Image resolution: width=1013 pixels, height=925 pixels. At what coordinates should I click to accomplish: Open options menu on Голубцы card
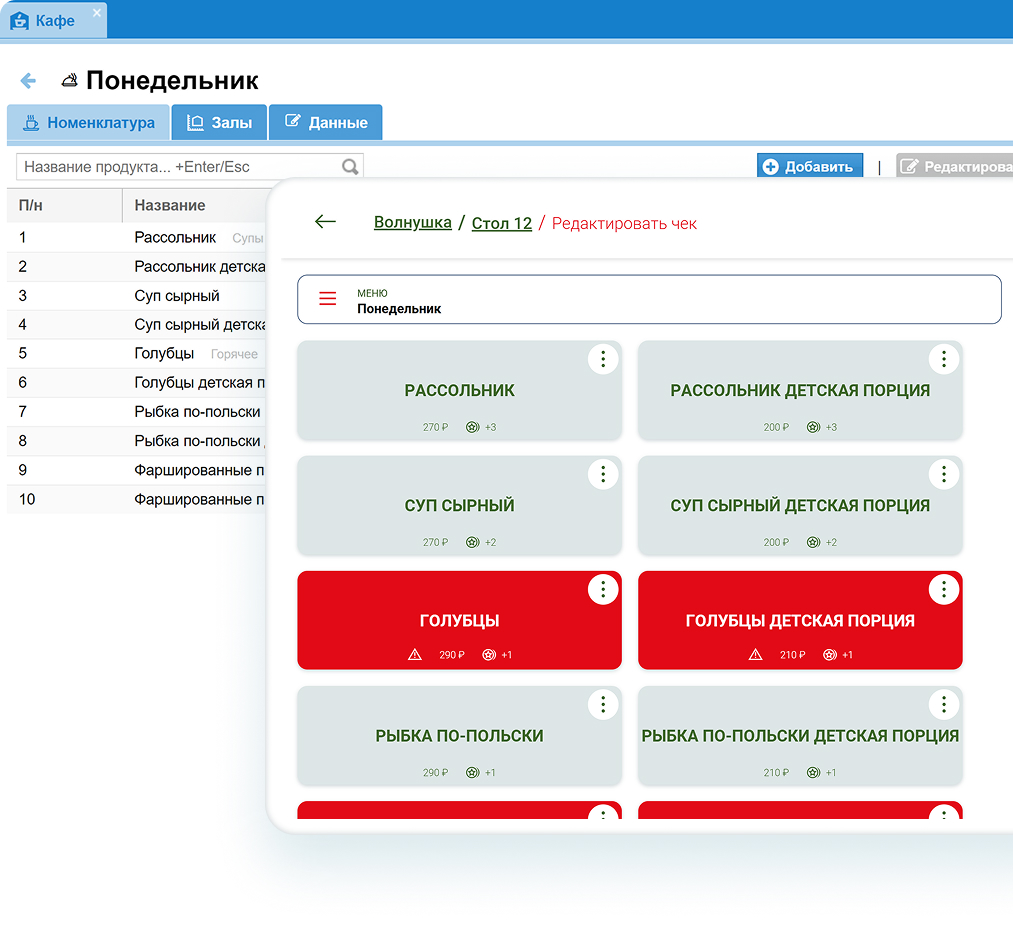coord(603,589)
